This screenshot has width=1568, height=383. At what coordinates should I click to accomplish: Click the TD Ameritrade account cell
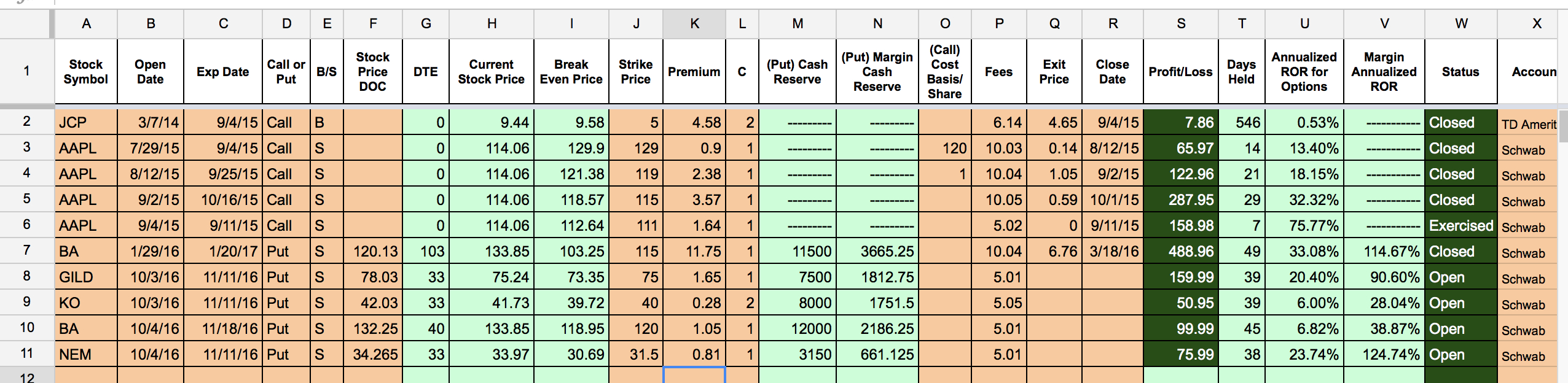(x=1528, y=124)
